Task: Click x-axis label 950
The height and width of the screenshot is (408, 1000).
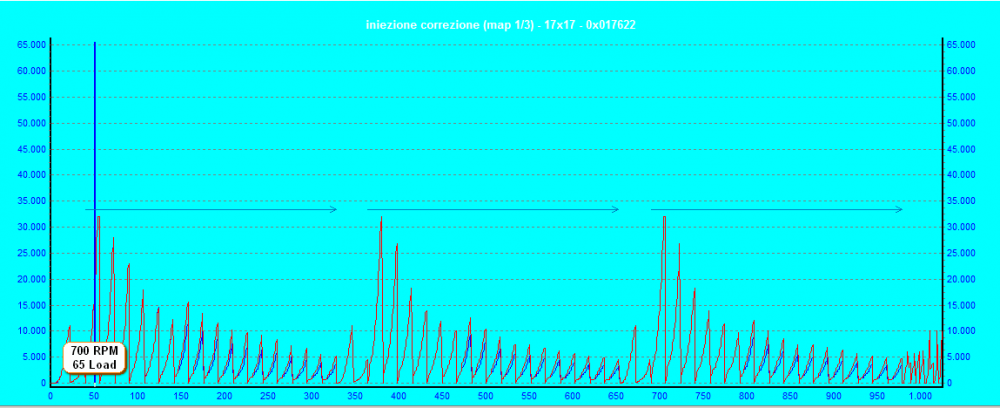Action: pyautogui.click(x=876, y=395)
